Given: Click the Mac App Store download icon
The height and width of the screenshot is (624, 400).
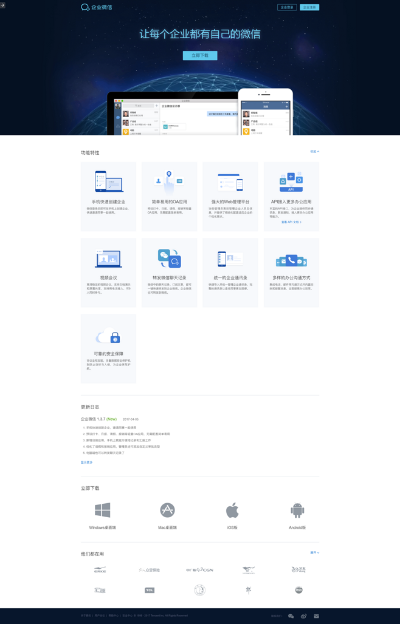Looking at the screenshot, I should coord(167,510).
